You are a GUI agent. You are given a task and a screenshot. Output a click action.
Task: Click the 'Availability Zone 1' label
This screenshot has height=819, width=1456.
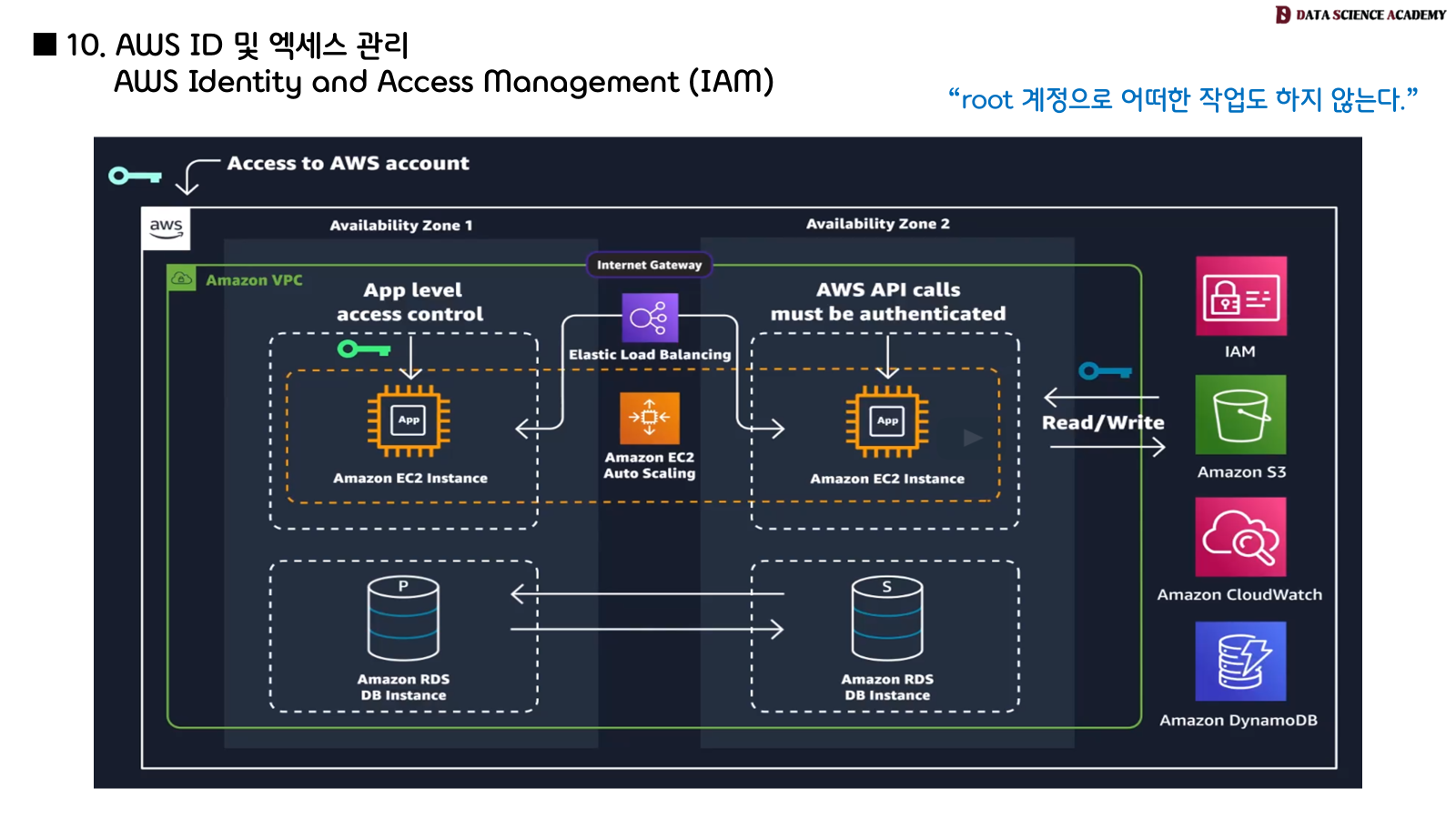tap(401, 225)
